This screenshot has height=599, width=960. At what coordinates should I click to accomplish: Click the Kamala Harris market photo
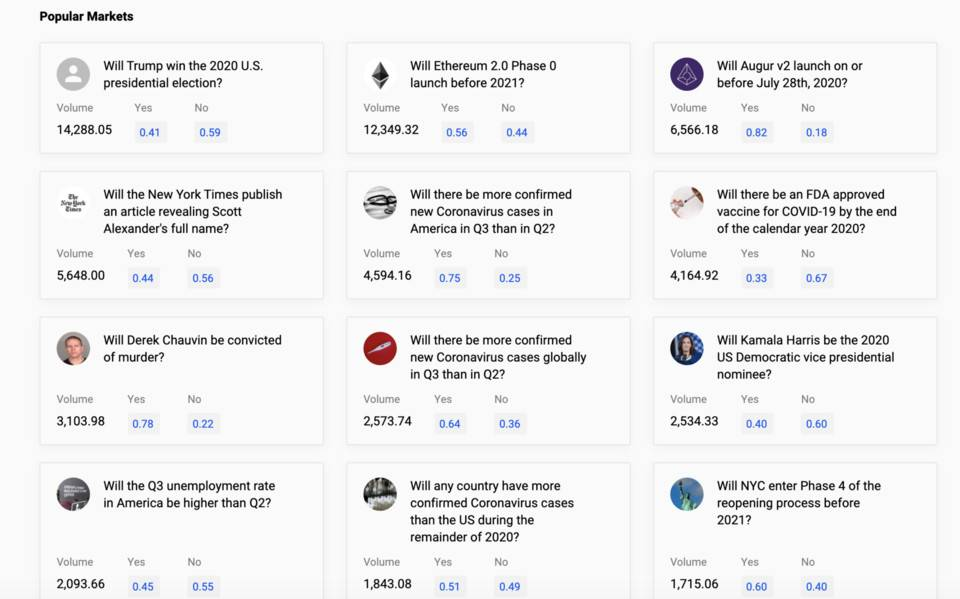687,349
